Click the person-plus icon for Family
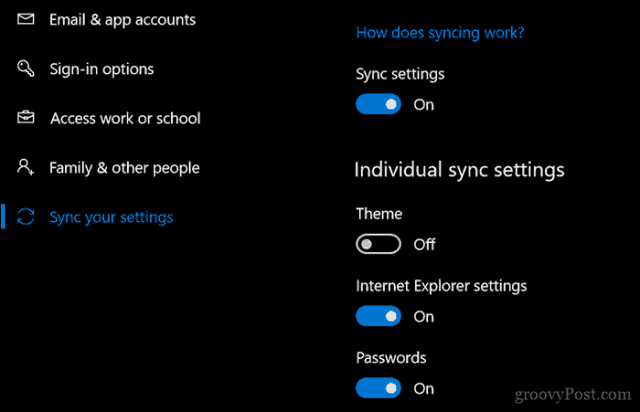This screenshot has width=640, height=412. 25,167
